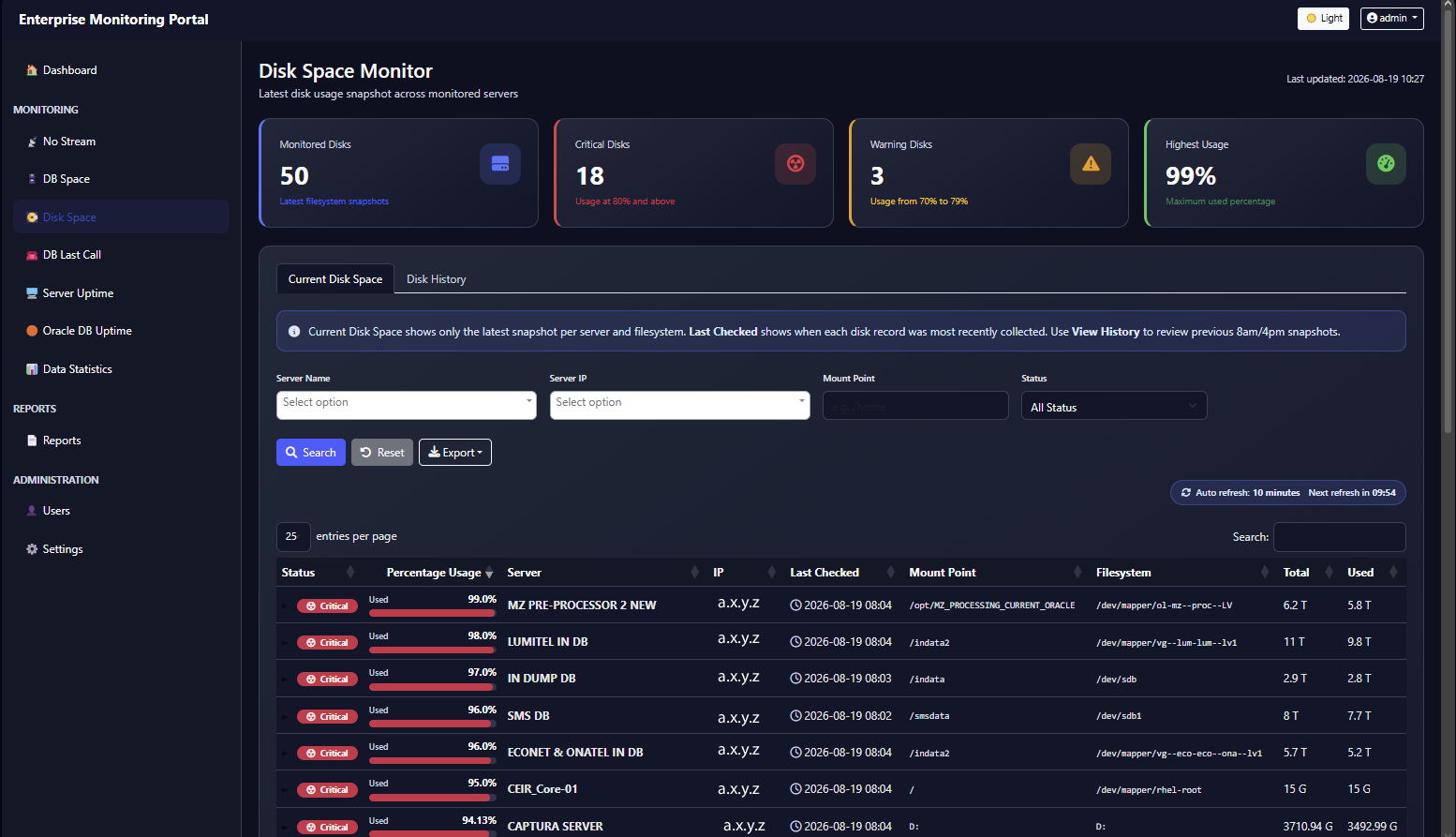Screen dimensions: 1456x837
Task: Click the clock icon for MZ PRE-PROCESSOR 2 NEW
Action: pyautogui.click(x=795, y=605)
